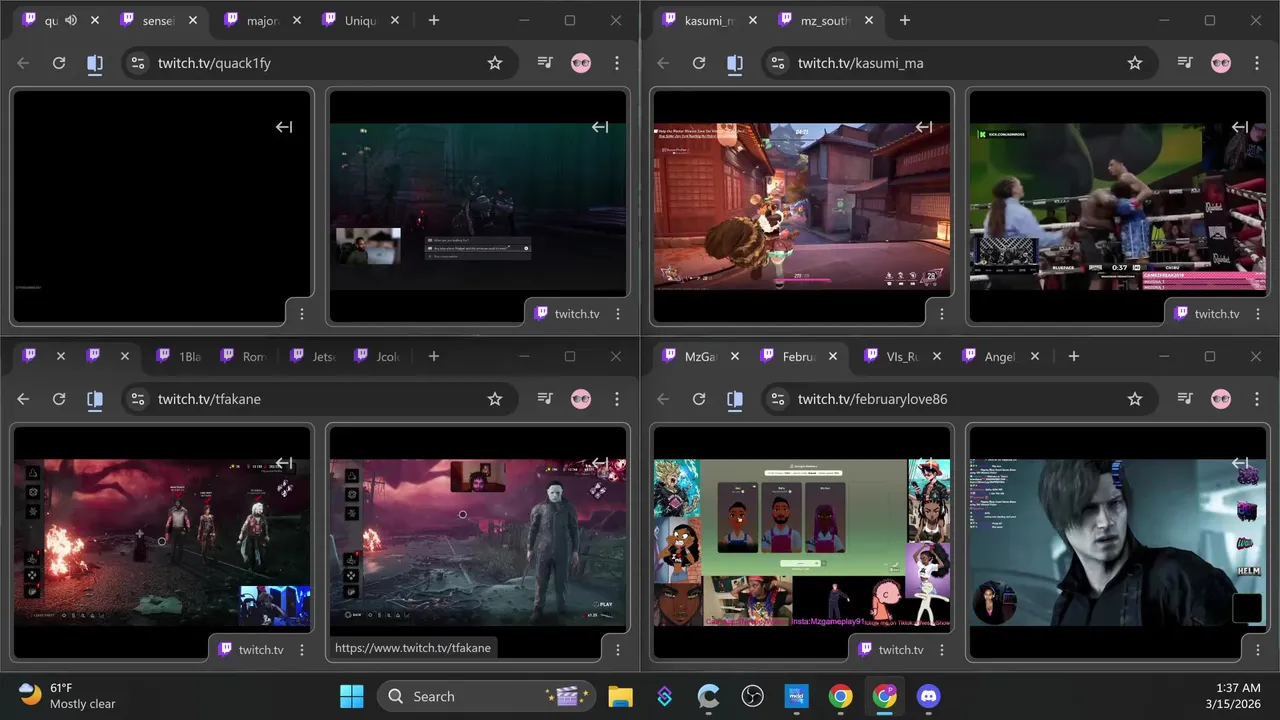View site information for twitch.tv/quack1fy
The width and height of the screenshot is (1280, 720).
[138, 63]
